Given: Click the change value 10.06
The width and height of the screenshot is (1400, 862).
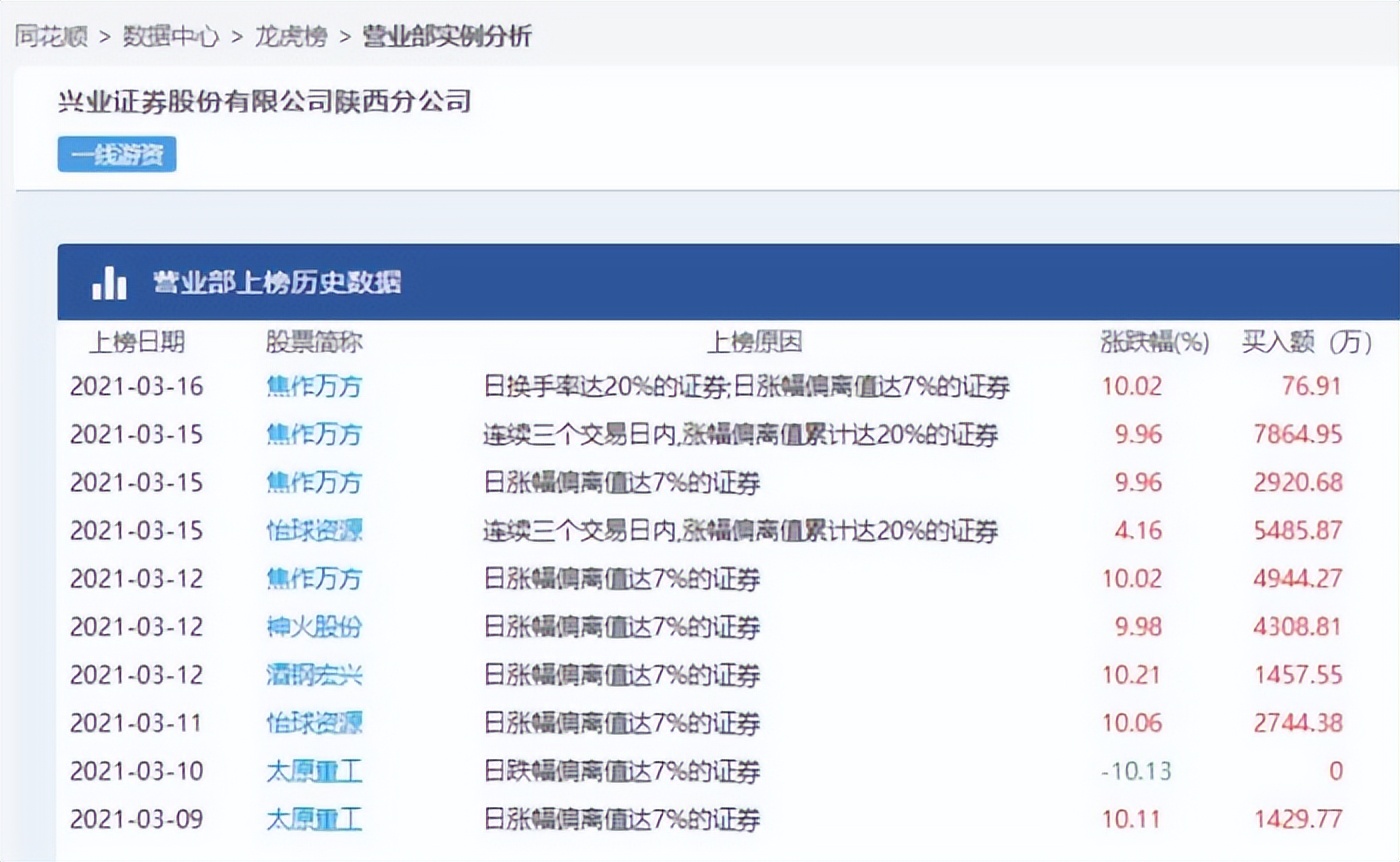Looking at the screenshot, I should tap(1132, 722).
